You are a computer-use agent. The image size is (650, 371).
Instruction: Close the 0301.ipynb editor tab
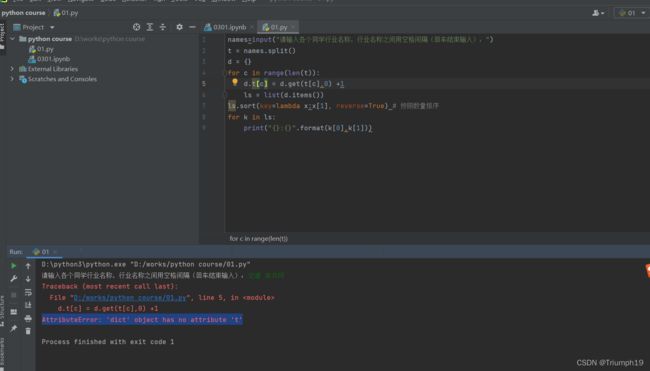(252, 27)
